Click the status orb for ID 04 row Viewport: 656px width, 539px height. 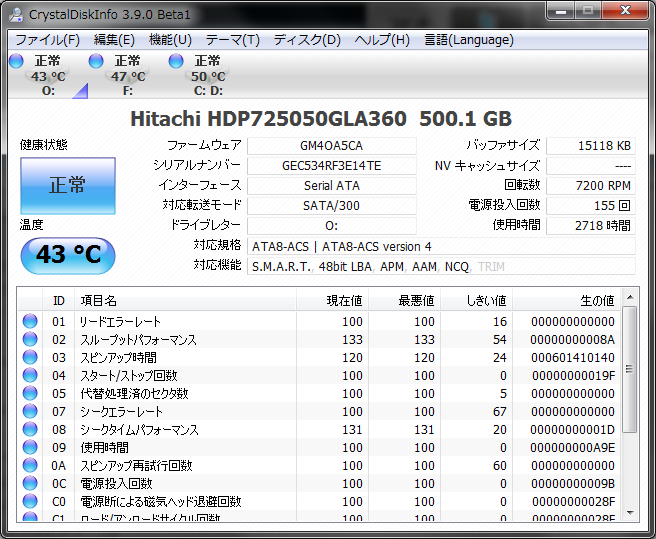click(30, 375)
